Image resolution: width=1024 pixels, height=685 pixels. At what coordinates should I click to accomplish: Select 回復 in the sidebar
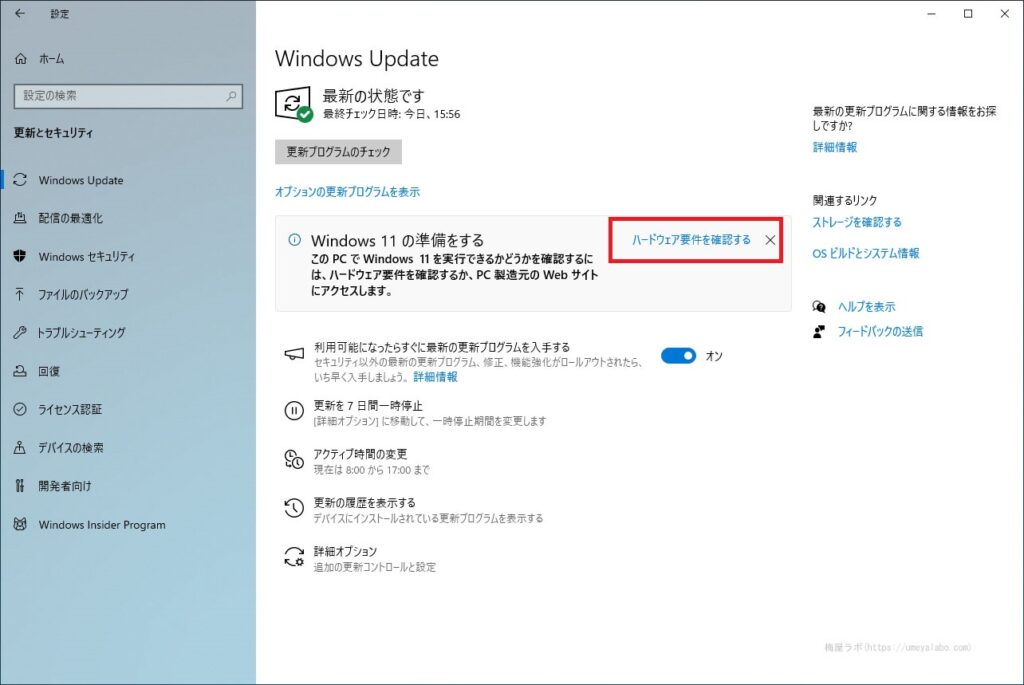(49, 372)
